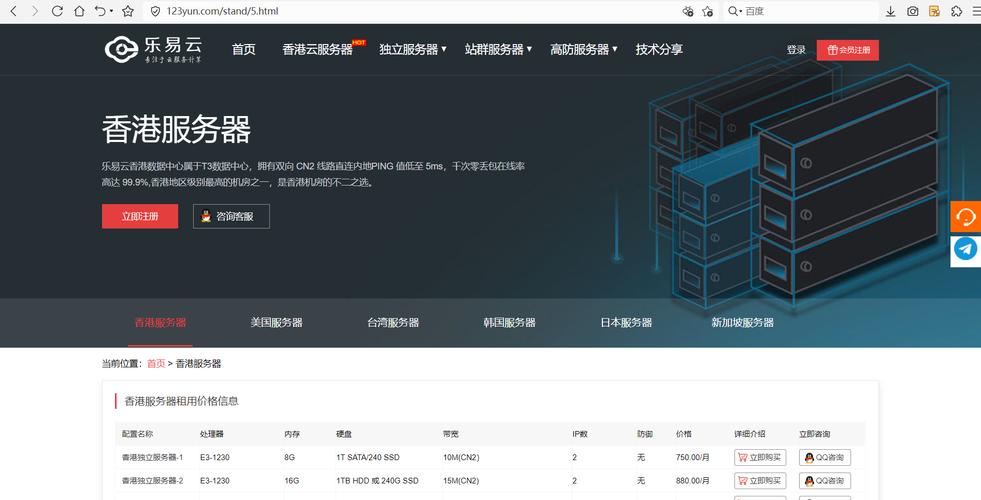This screenshot has width=981, height=500.
Task: Select the 新加坡服务器 tab
Action: [743, 323]
